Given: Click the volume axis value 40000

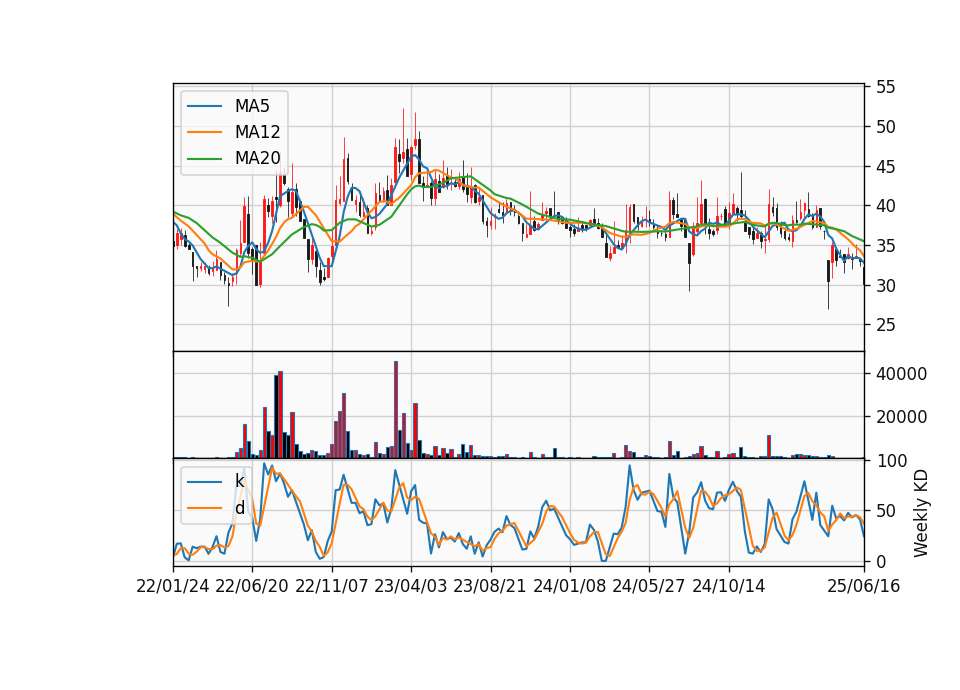Looking at the screenshot, I should point(901,374).
